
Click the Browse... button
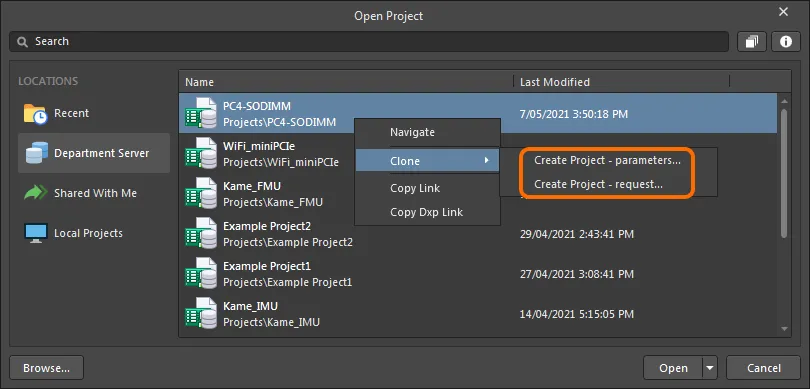point(46,368)
